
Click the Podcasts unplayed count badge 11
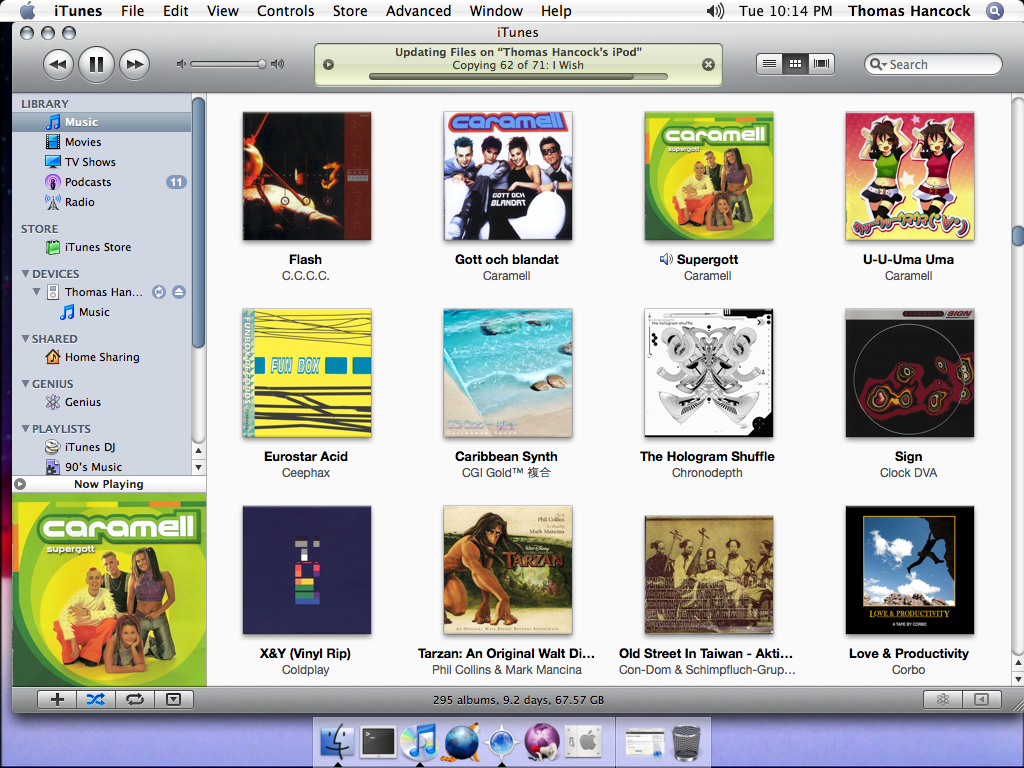pyautogui.click(x=176, y=182)
